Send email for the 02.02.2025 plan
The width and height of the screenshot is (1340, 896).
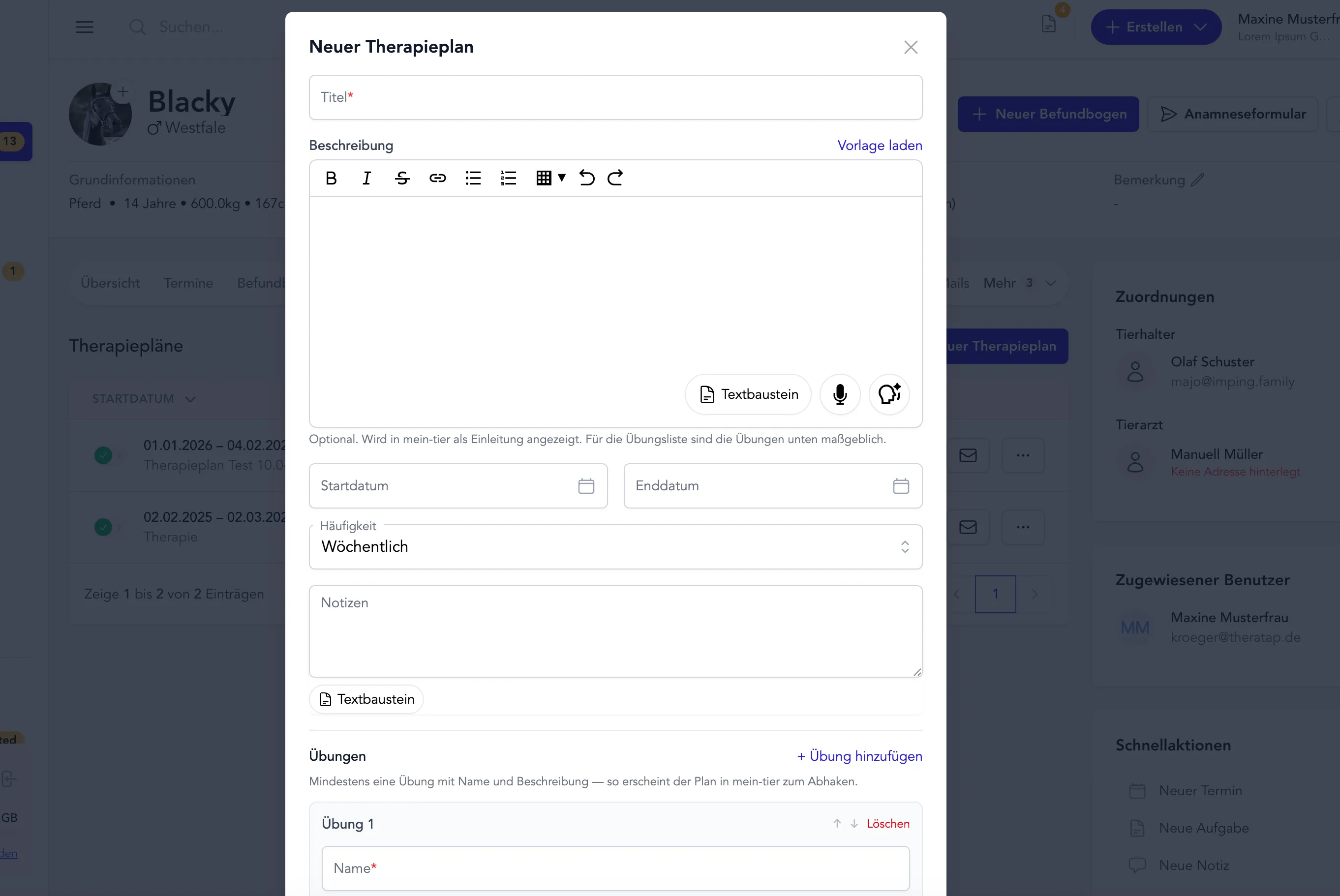[968, 527]
